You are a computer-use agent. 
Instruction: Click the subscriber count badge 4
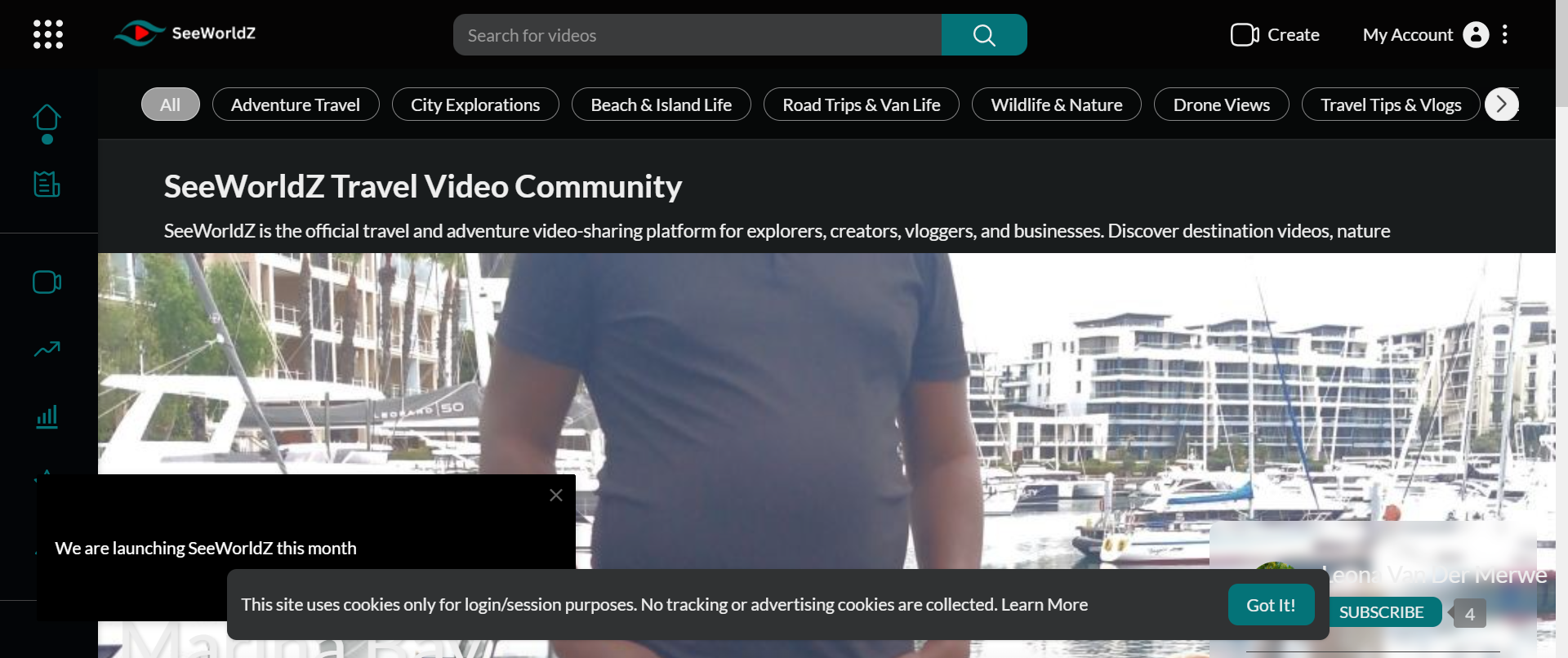pyautogui.click(x=1469, y=614)
